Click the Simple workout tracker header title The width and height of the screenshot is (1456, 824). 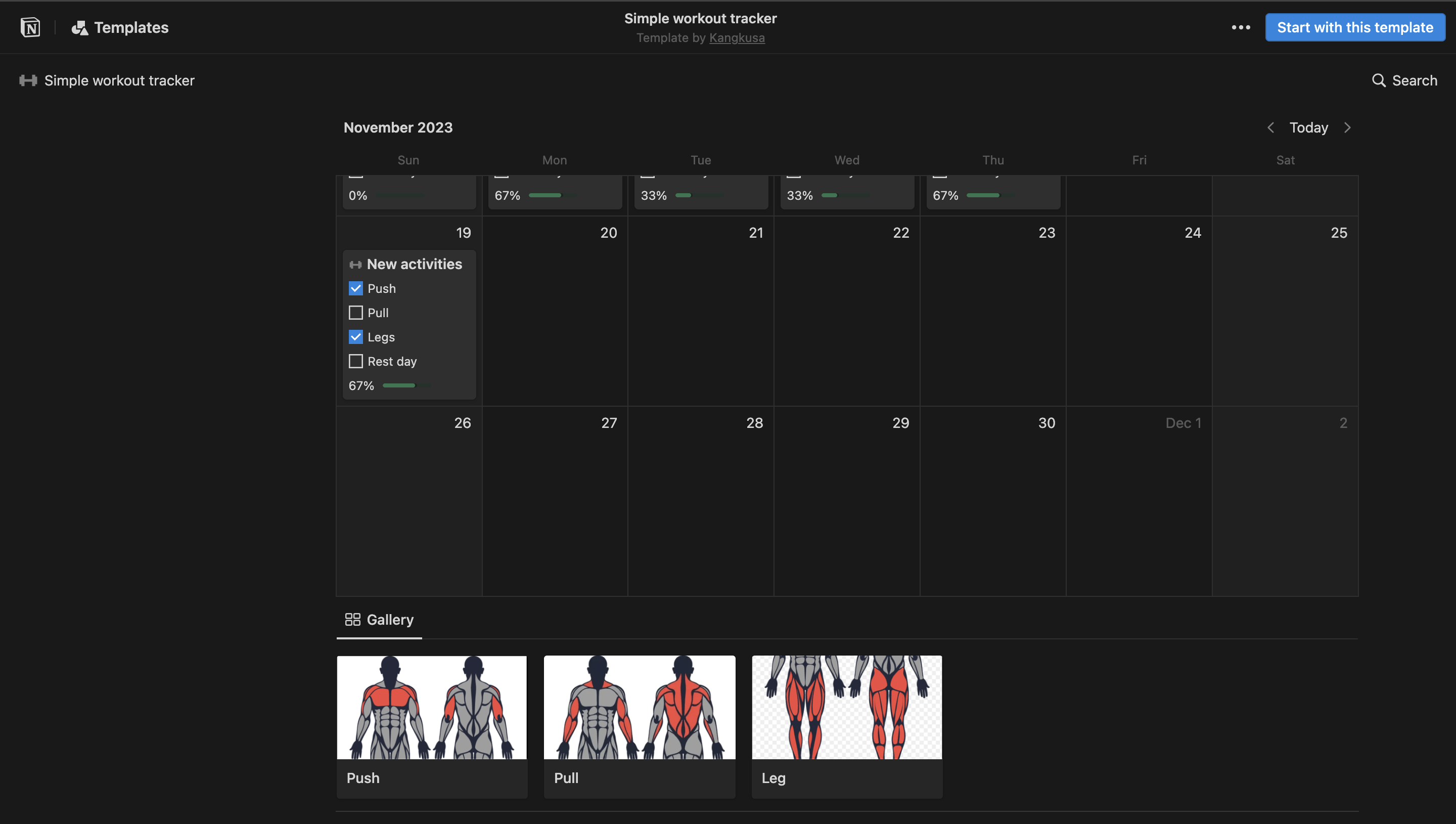[x=700, y=18]
